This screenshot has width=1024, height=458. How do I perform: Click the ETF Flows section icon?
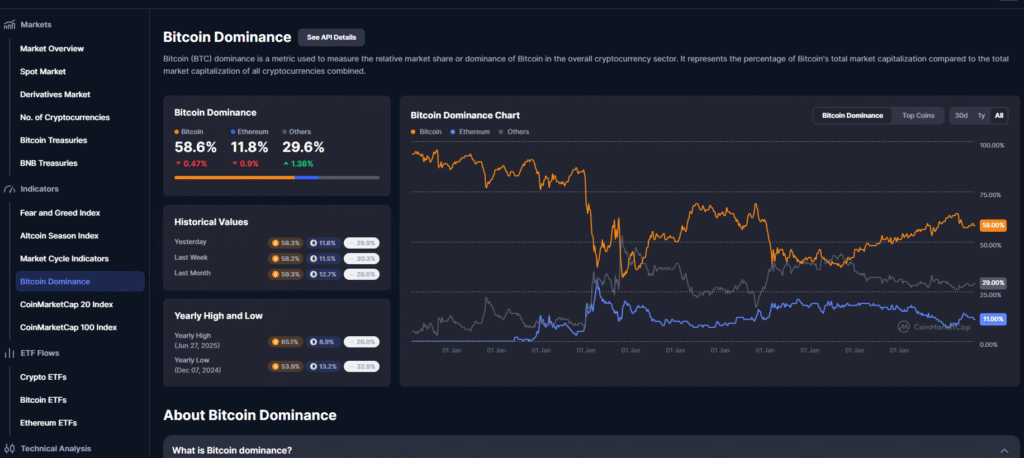coord(7,352)
